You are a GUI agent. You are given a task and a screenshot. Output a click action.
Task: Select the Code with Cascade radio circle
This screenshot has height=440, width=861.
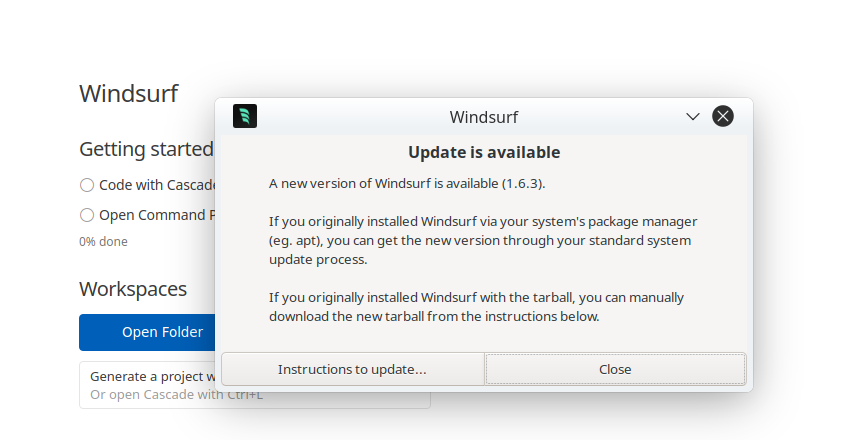pos(87,185)
